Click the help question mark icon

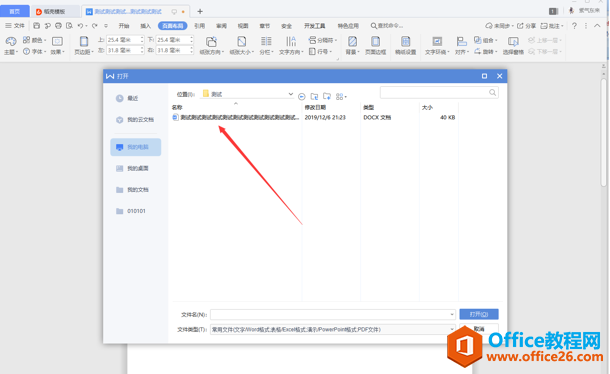pyautogui.click(x=574, y=26)
